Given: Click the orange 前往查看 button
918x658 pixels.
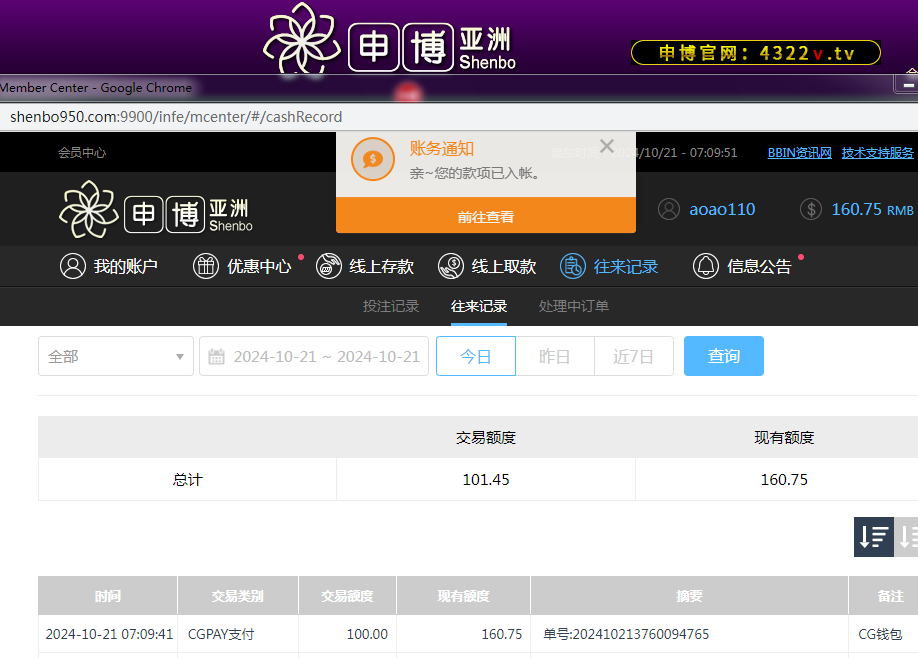Looking at the screenshot, I should point(486,216).
